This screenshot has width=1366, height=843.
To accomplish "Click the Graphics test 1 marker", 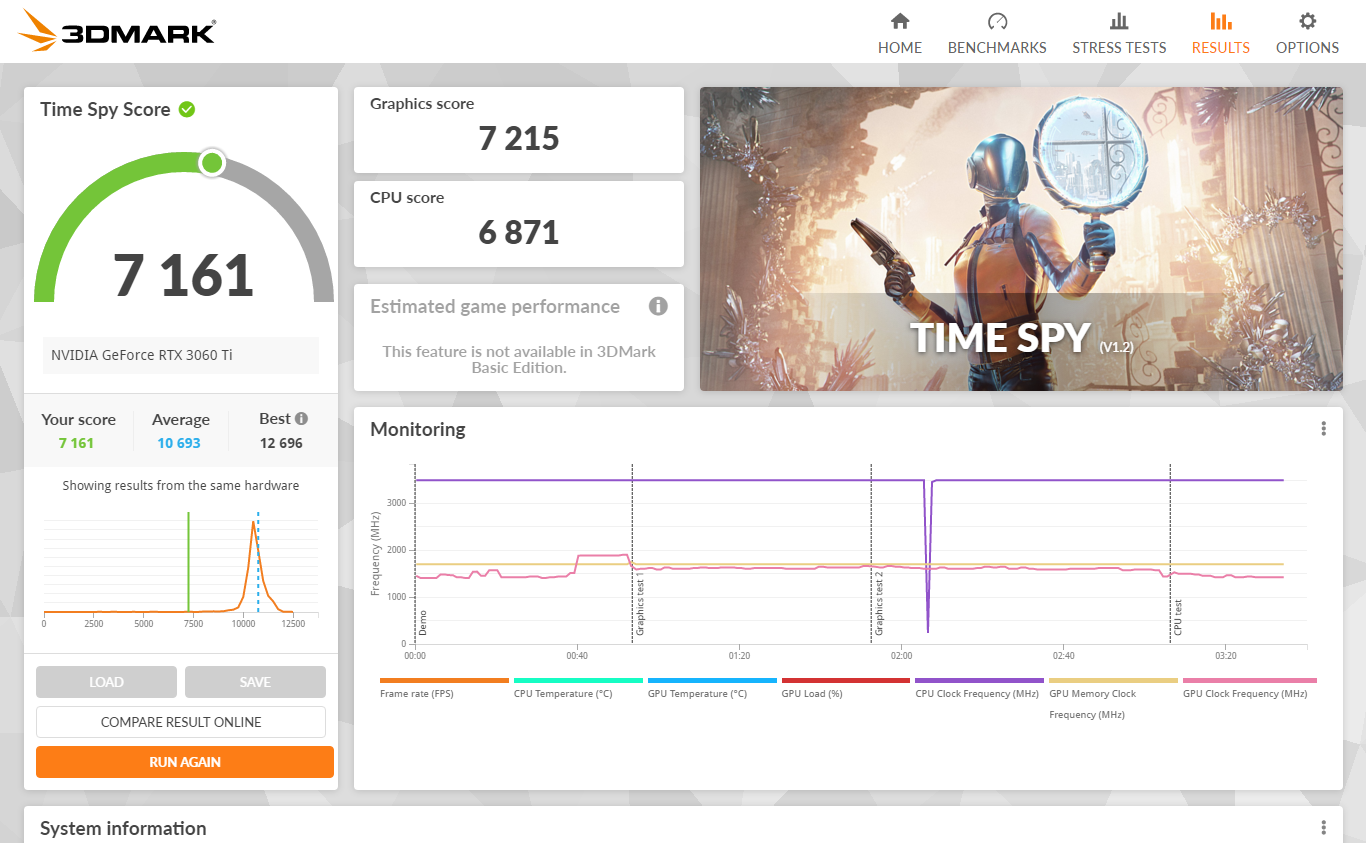I will [640, 603].
